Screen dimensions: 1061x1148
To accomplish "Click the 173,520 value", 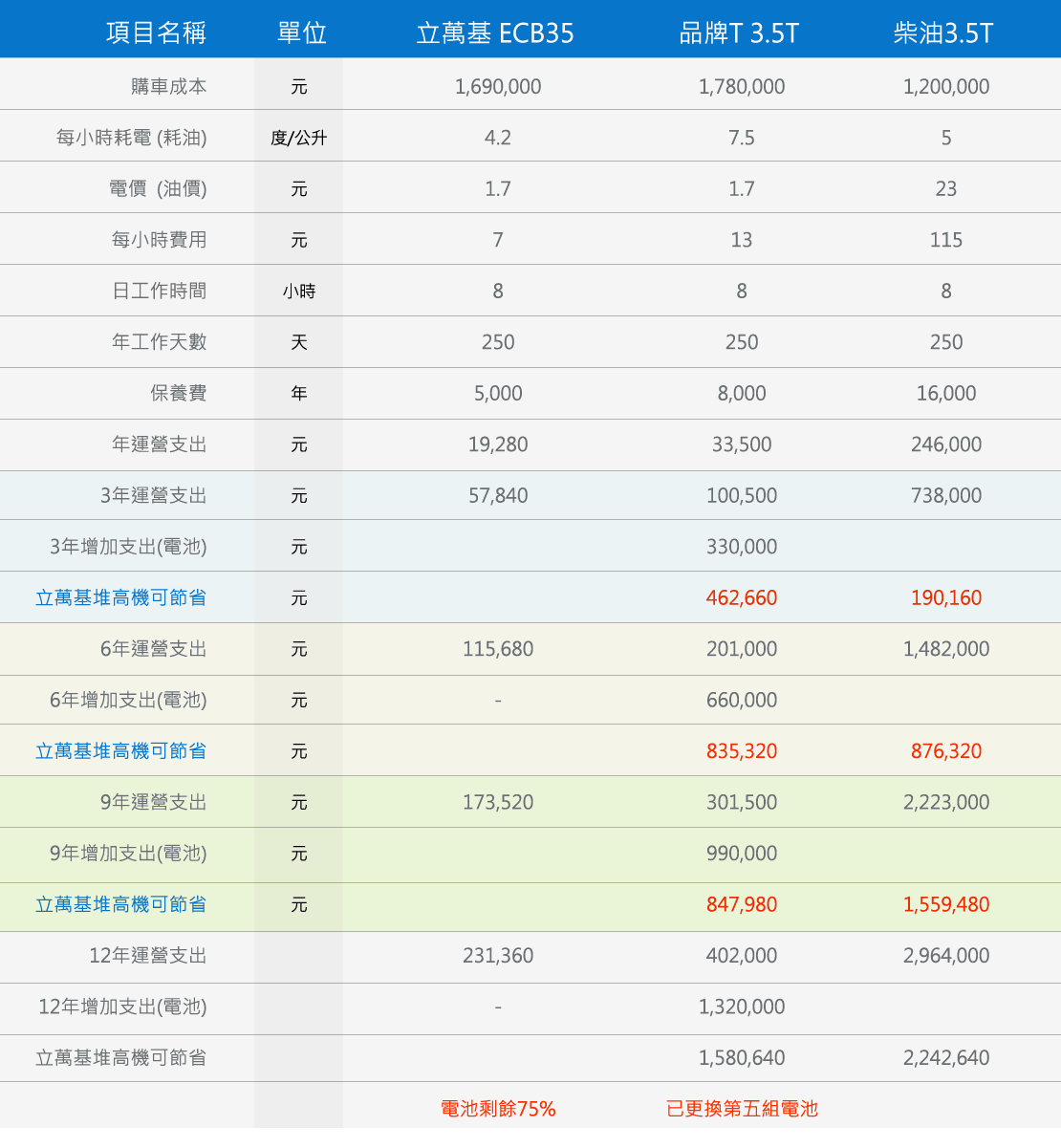I will 498,802.
